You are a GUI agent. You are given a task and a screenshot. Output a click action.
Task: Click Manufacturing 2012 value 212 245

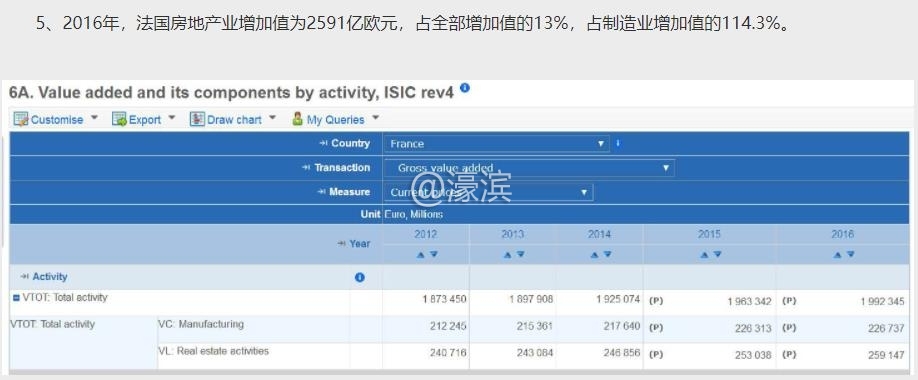tap(448, 326)
